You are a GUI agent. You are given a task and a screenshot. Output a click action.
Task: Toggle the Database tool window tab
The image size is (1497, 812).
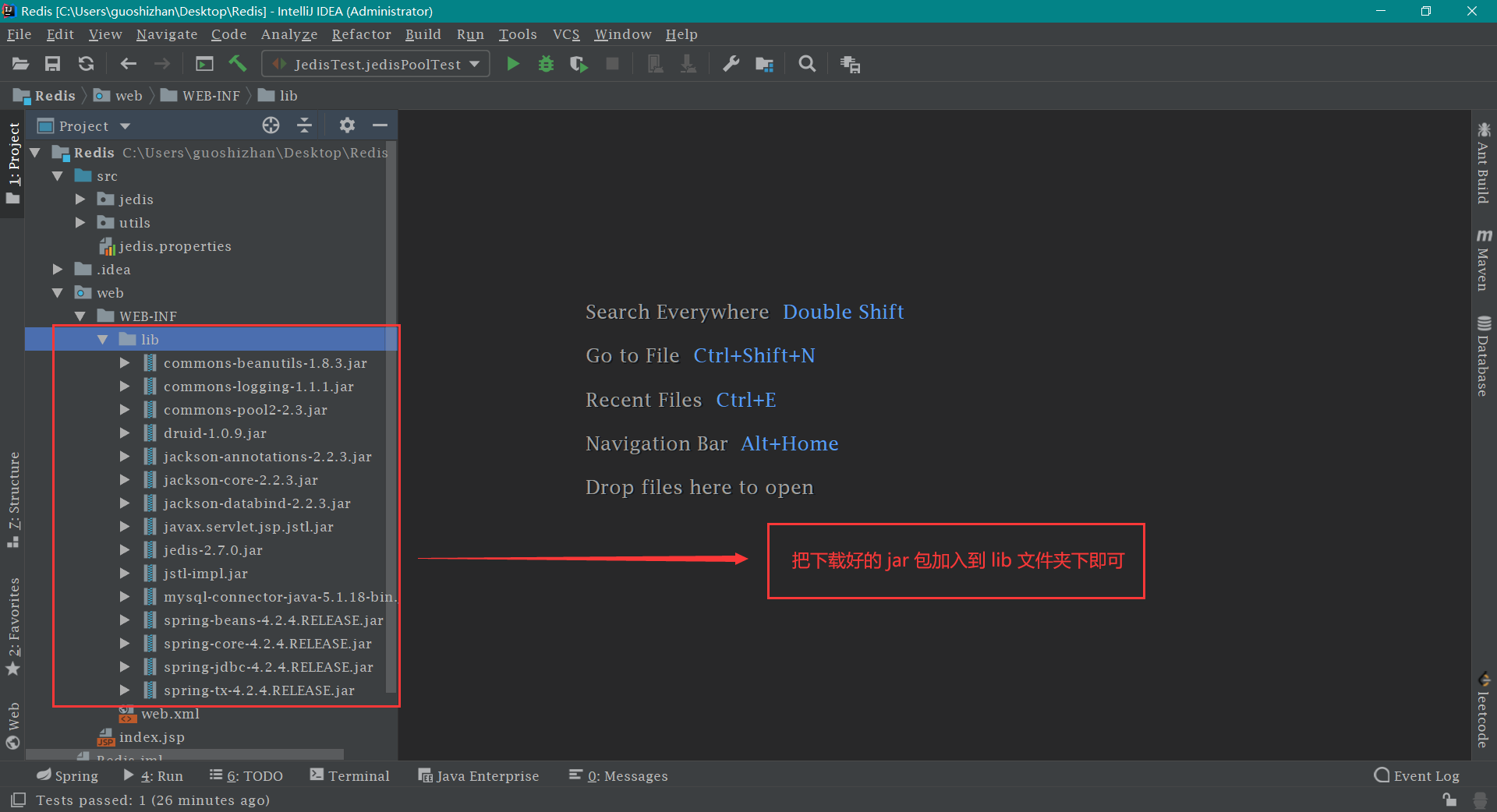(1483, 356)
